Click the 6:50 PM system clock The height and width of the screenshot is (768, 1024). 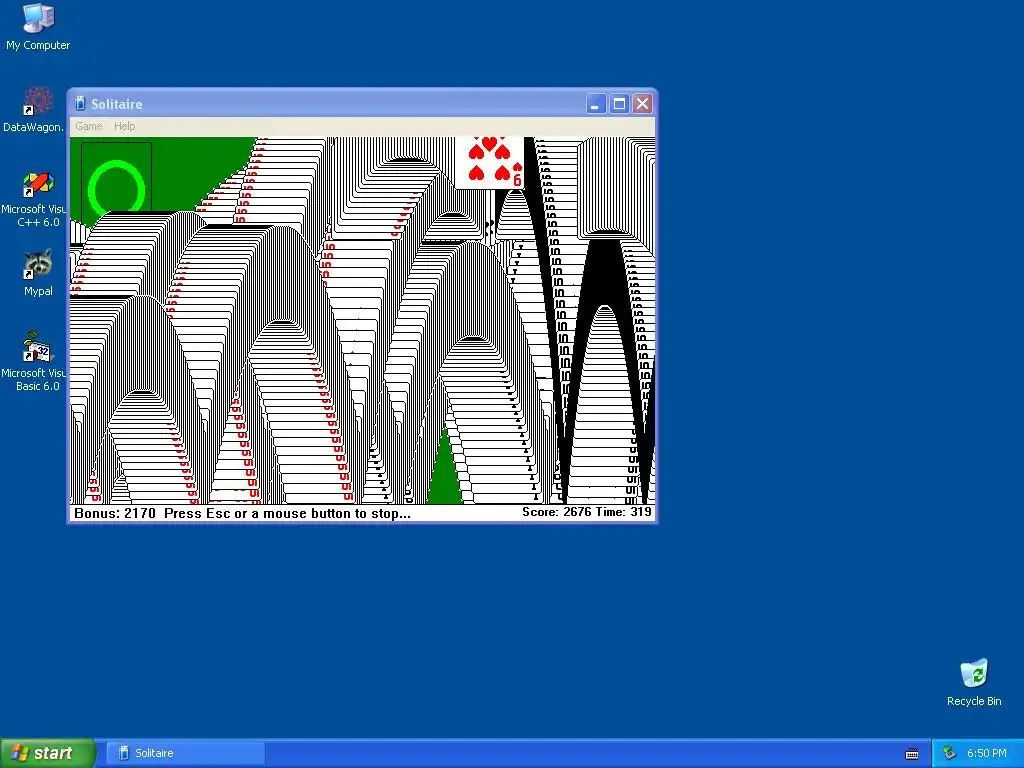(x=987, y=753)
